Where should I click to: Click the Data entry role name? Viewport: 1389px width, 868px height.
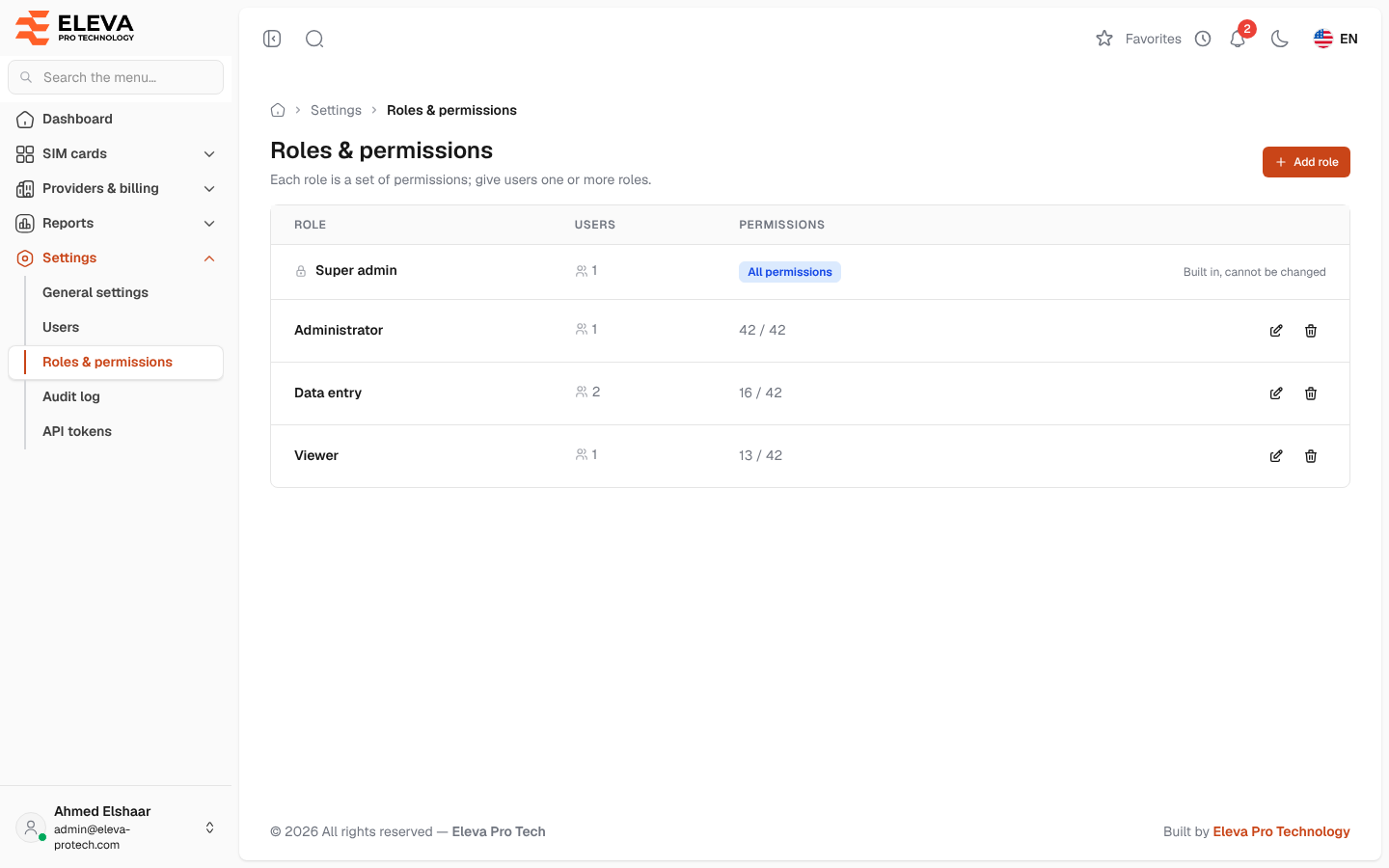tap(328, 393)
